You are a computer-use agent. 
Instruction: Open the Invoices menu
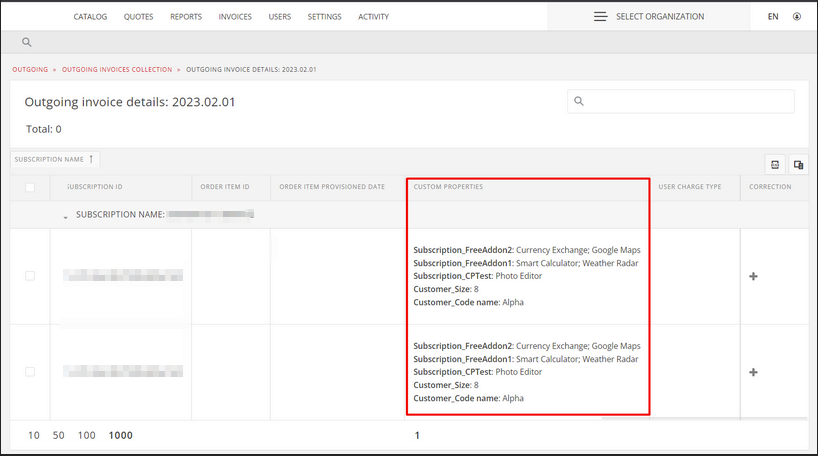click(235, 17)
